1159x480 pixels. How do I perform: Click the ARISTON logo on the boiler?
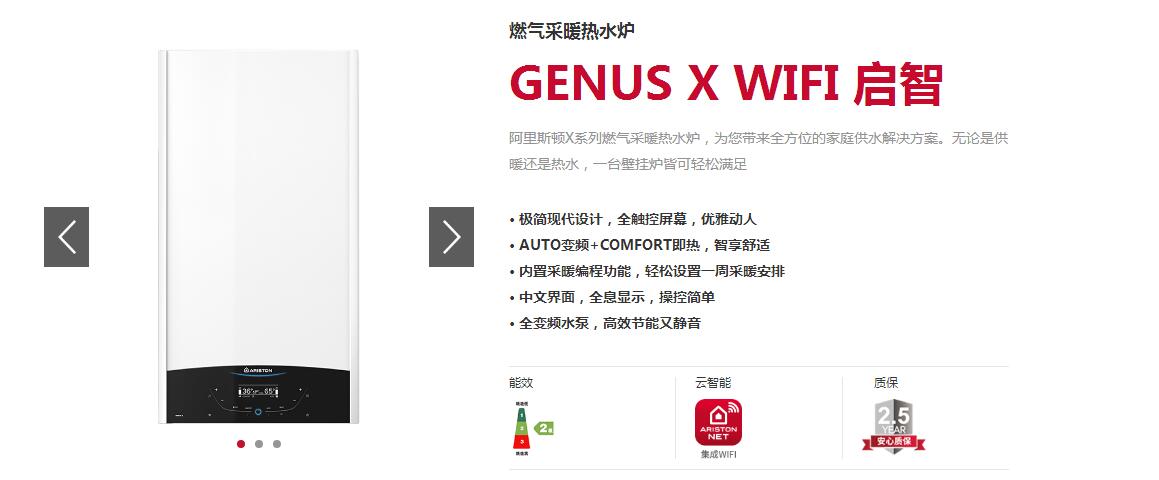tap(259, 370)
